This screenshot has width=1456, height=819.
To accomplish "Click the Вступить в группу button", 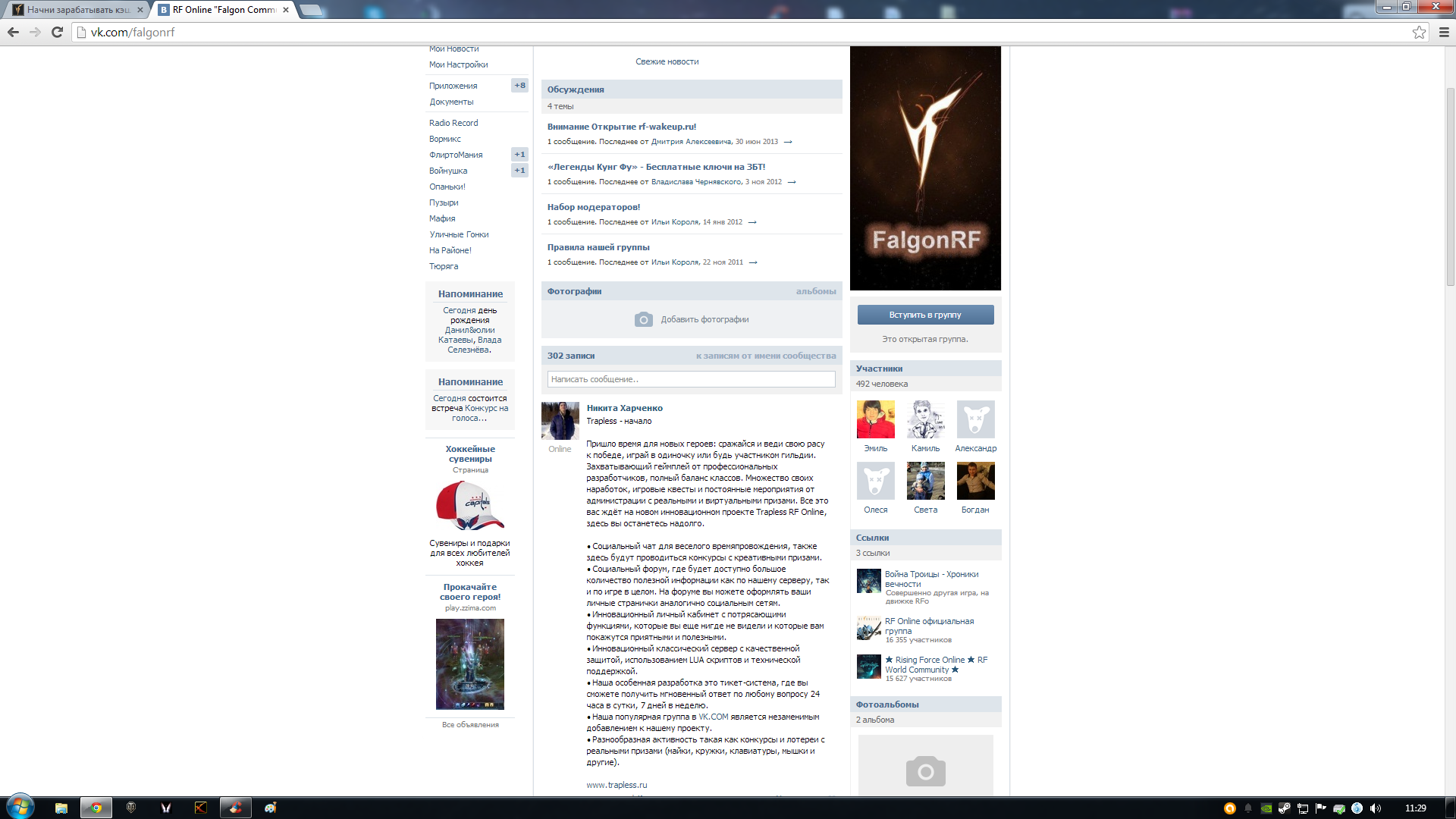I will coord(925,315).
